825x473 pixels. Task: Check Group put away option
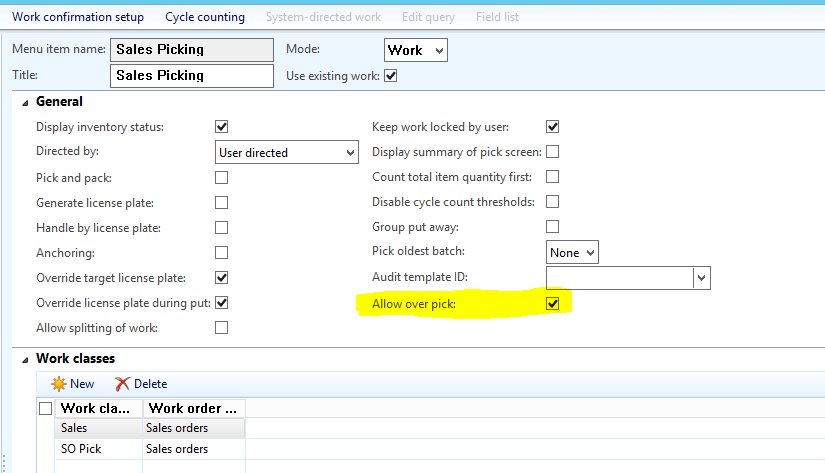click(553, 227)
